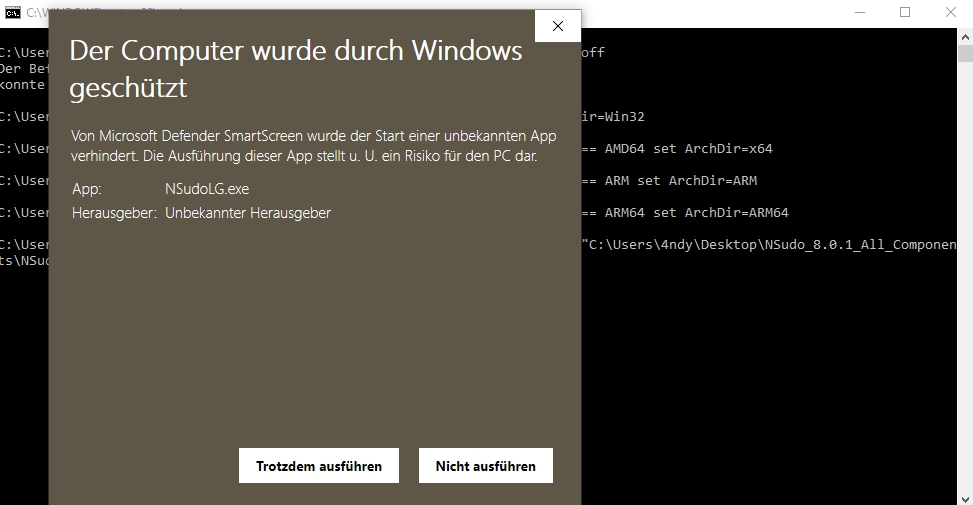The height and width of the screenshot is (505, 973).
Task: Click the console vertical scrollbar thumb
Action: coord(966,53)
